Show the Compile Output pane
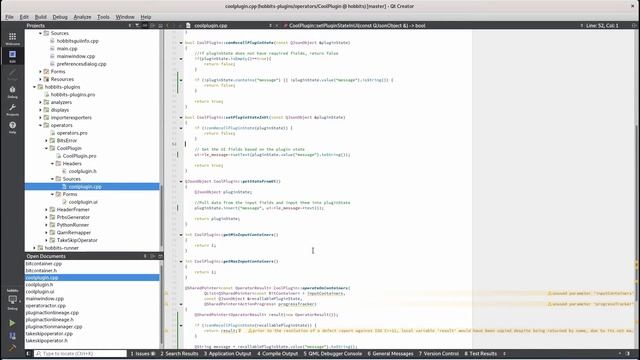The width and height of the screenshot is (640, 360). click(278, 353)
